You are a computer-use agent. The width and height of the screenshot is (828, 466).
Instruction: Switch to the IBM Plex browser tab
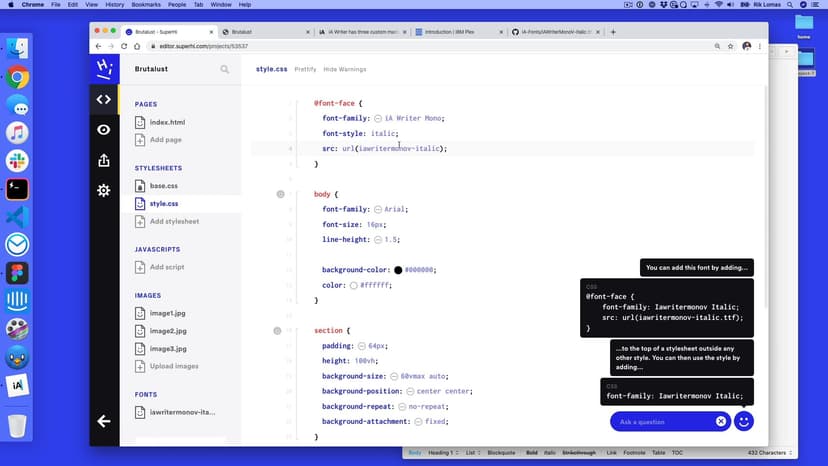(457, 32)
